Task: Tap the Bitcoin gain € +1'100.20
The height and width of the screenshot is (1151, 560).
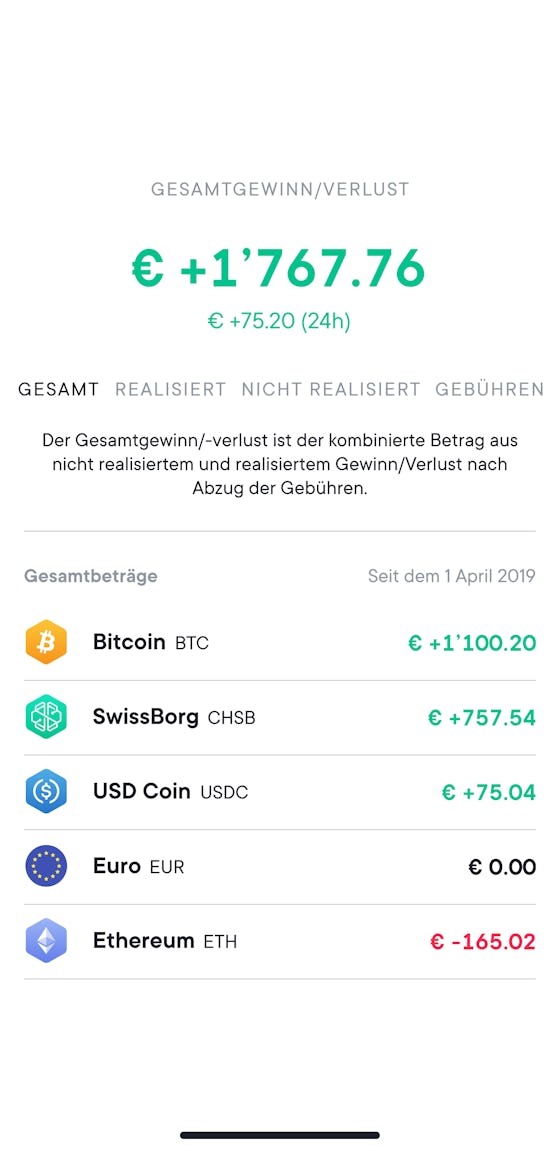Action: tap(472, 643)
